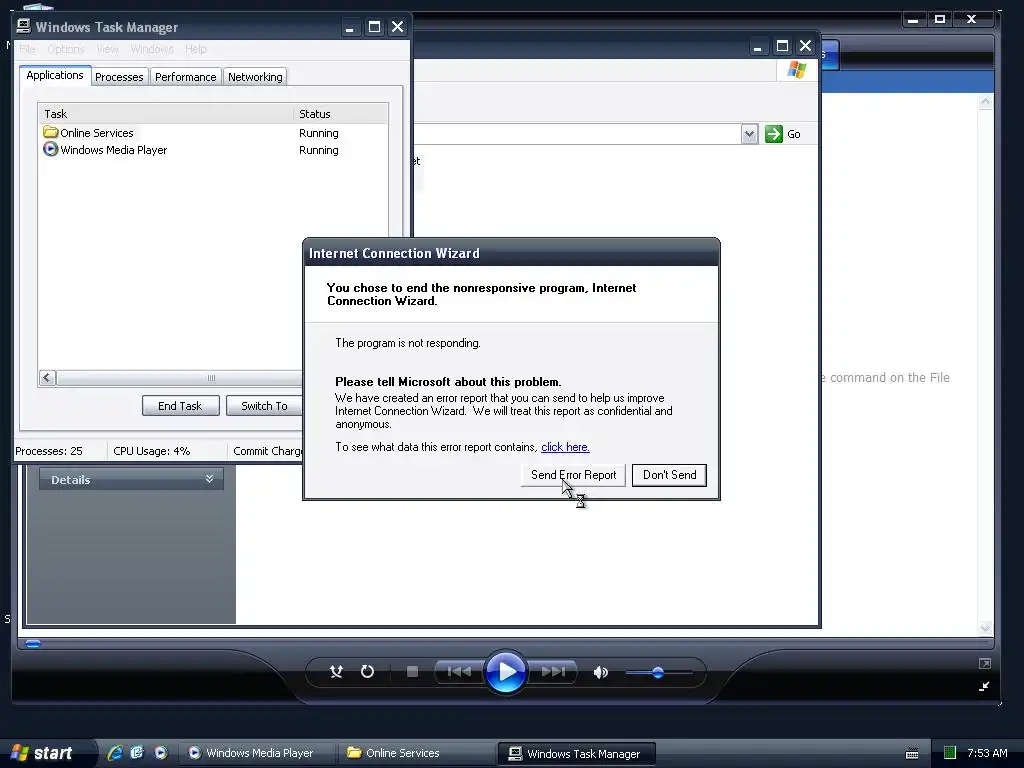1024x768 pixels.
Task: Mute the Media Player volume
Action: (600, 672)
